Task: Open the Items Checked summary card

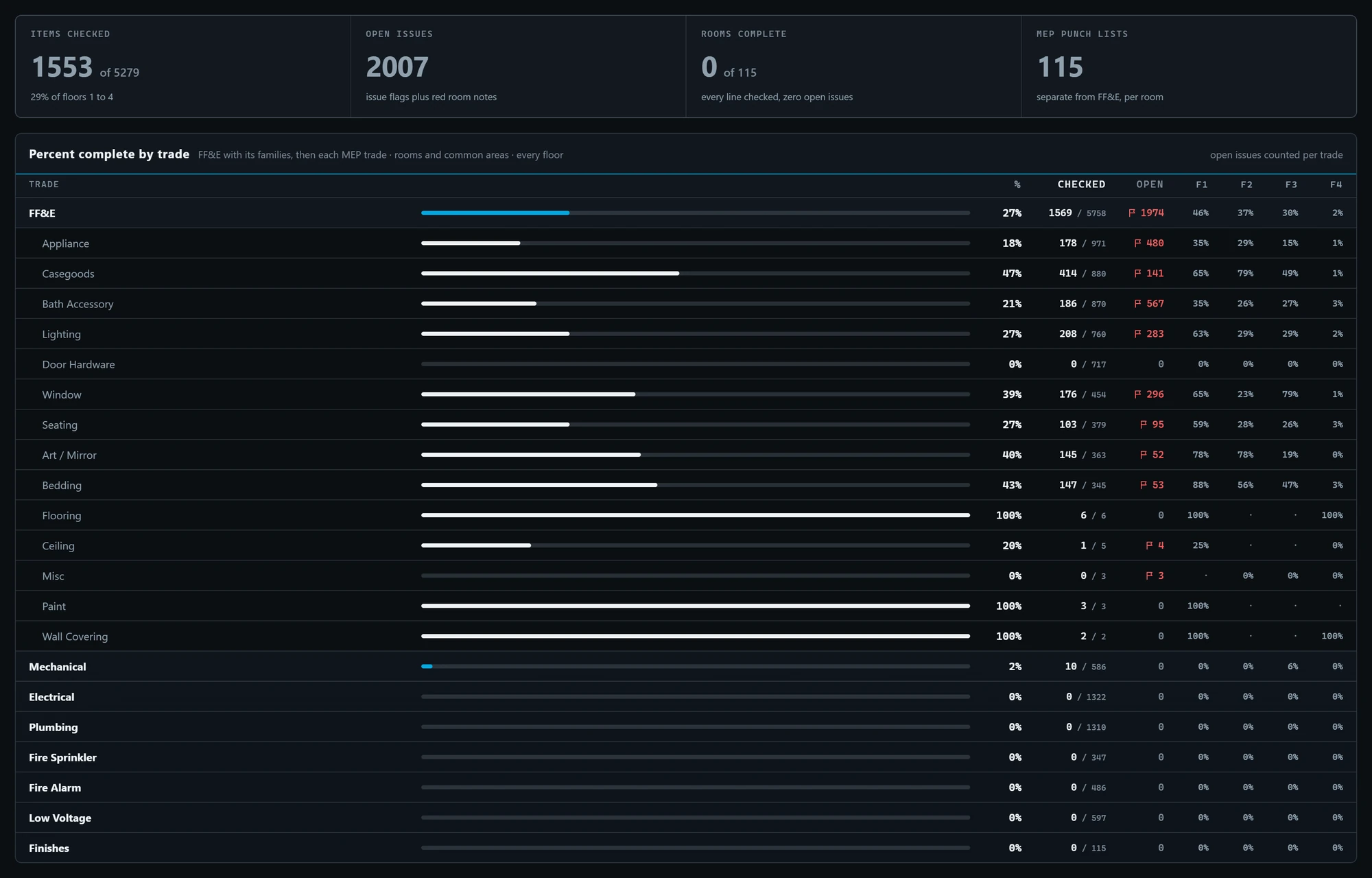Action: point(183,67)
